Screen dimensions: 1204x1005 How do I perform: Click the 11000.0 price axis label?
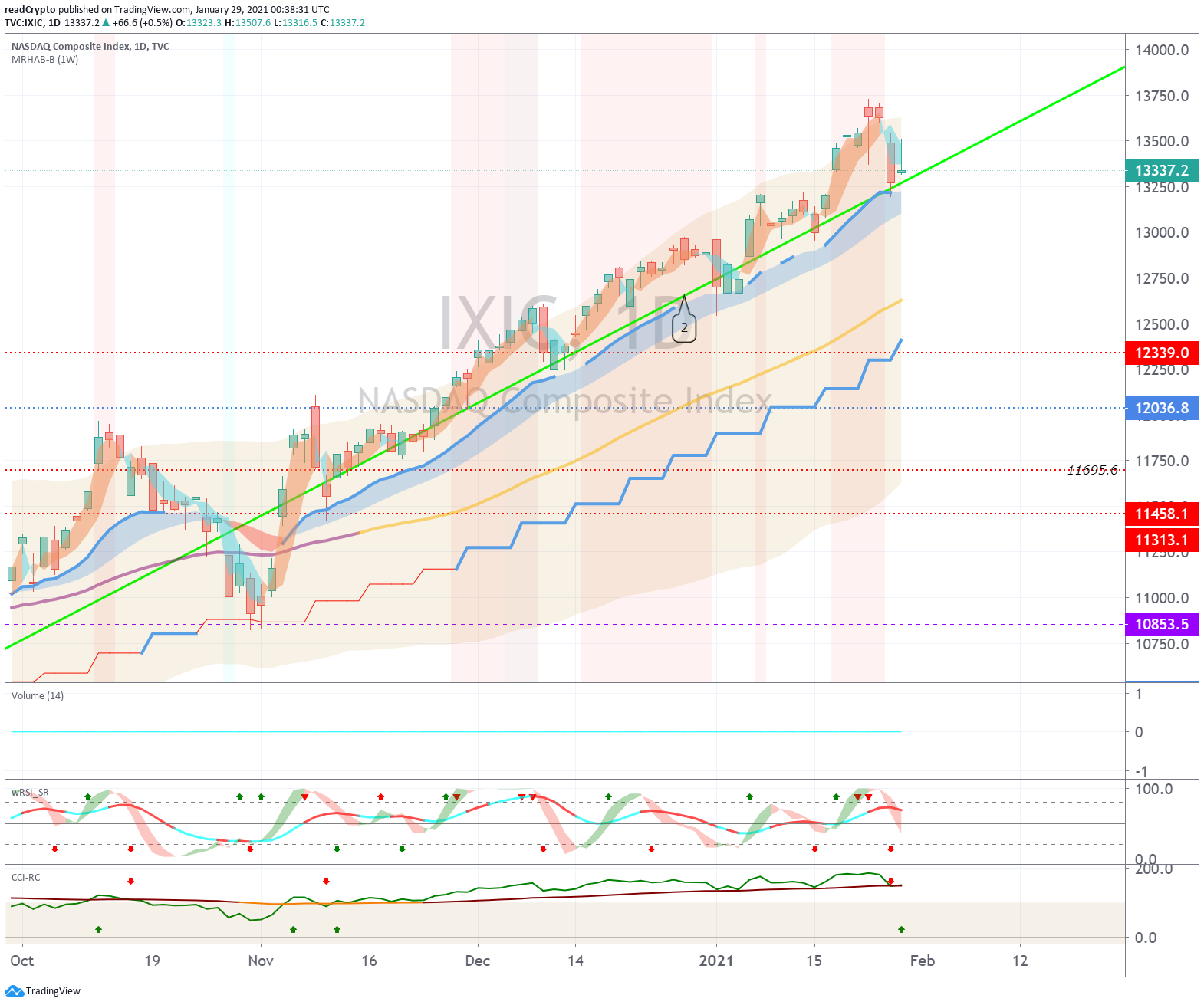[1162, 598]
